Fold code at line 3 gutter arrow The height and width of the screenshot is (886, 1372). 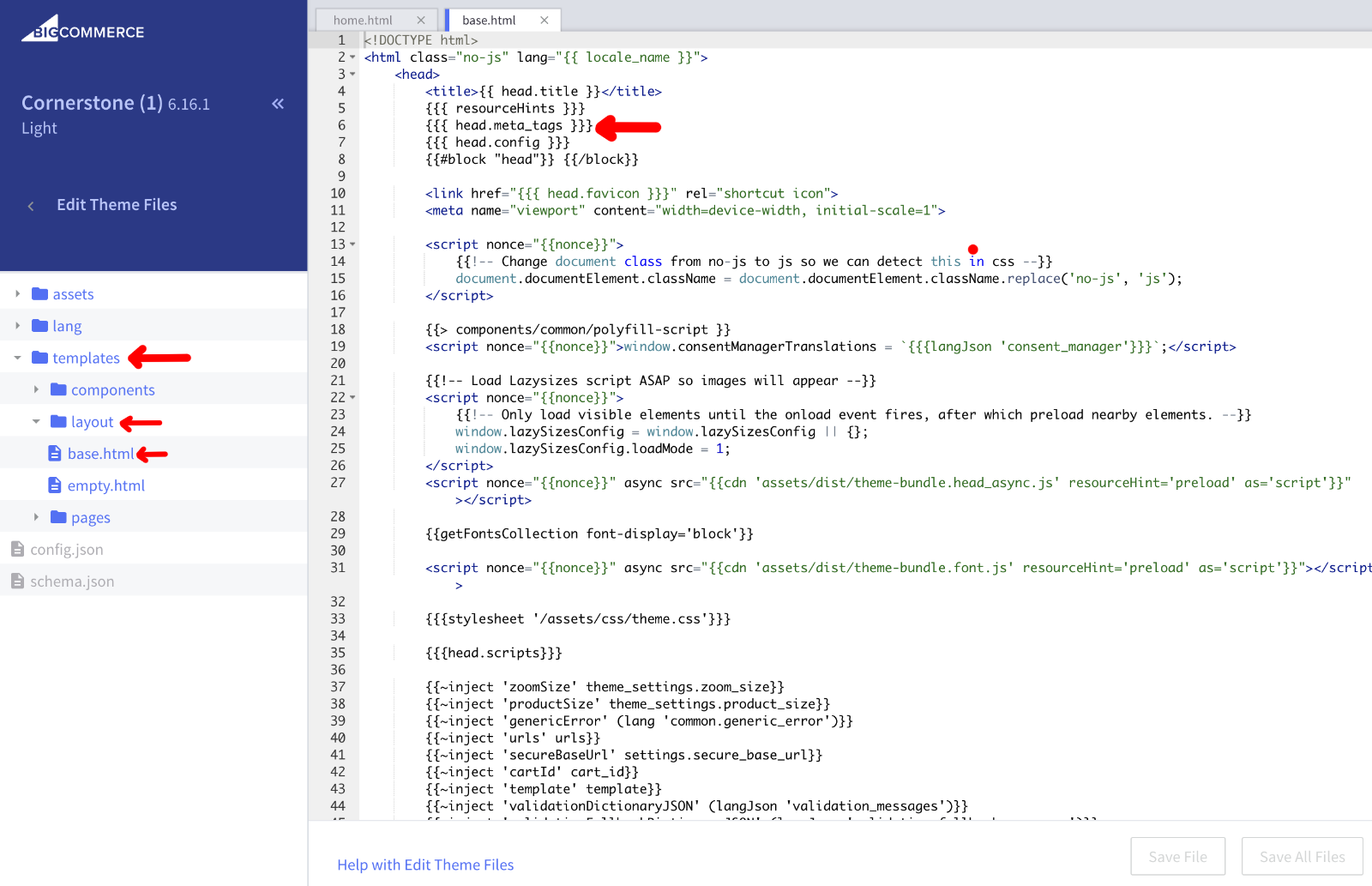352,75
